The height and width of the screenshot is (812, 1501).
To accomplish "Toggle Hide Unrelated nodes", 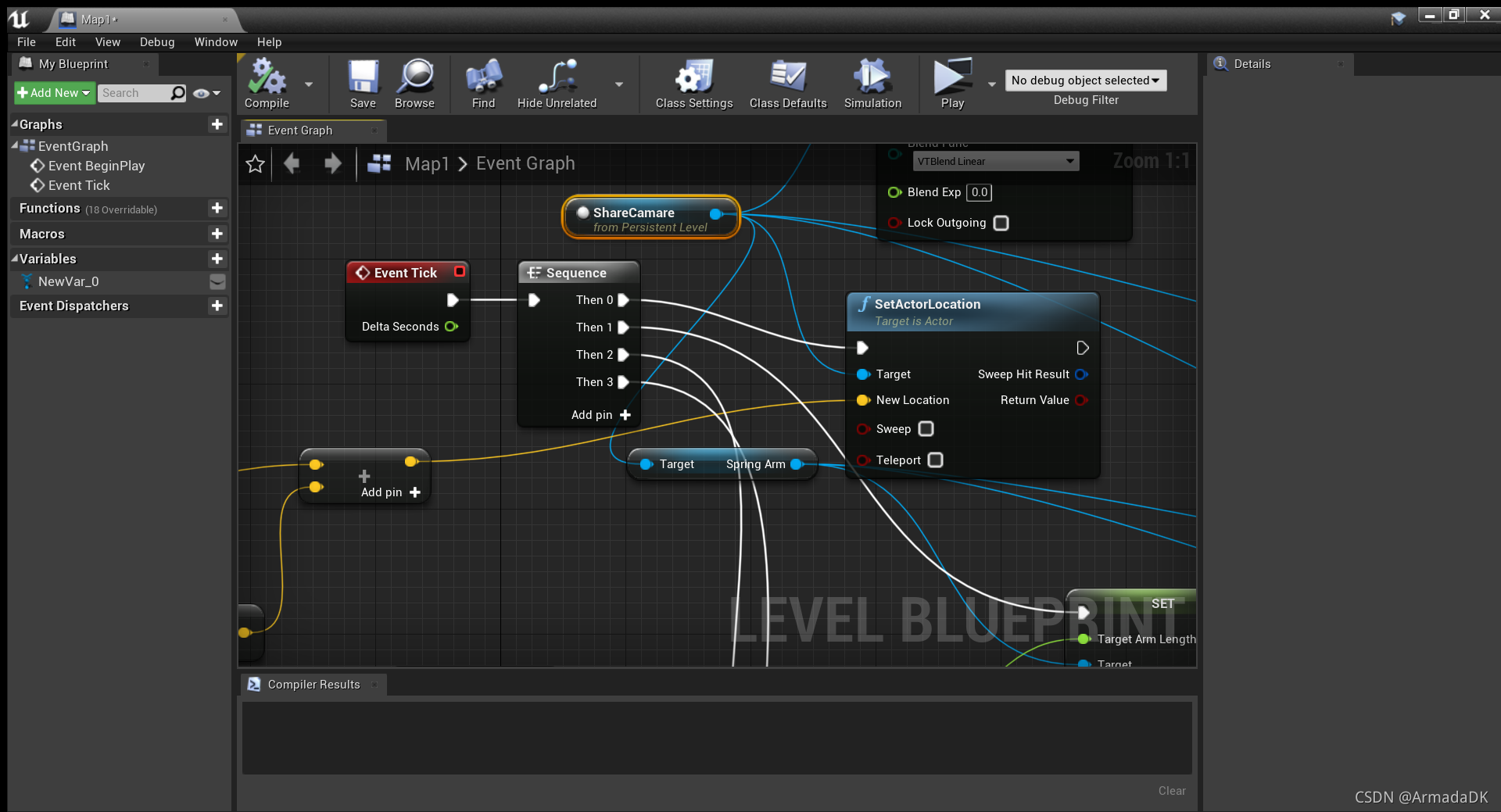I will (x=557, y=84).
